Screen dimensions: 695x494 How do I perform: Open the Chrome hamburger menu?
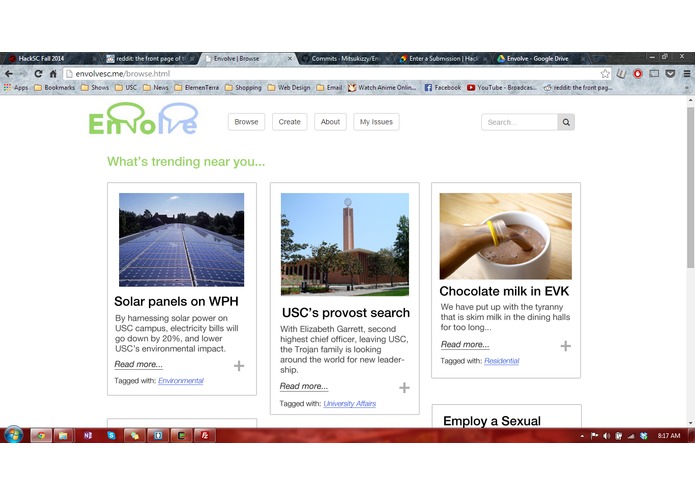click(x=687, y=74)
